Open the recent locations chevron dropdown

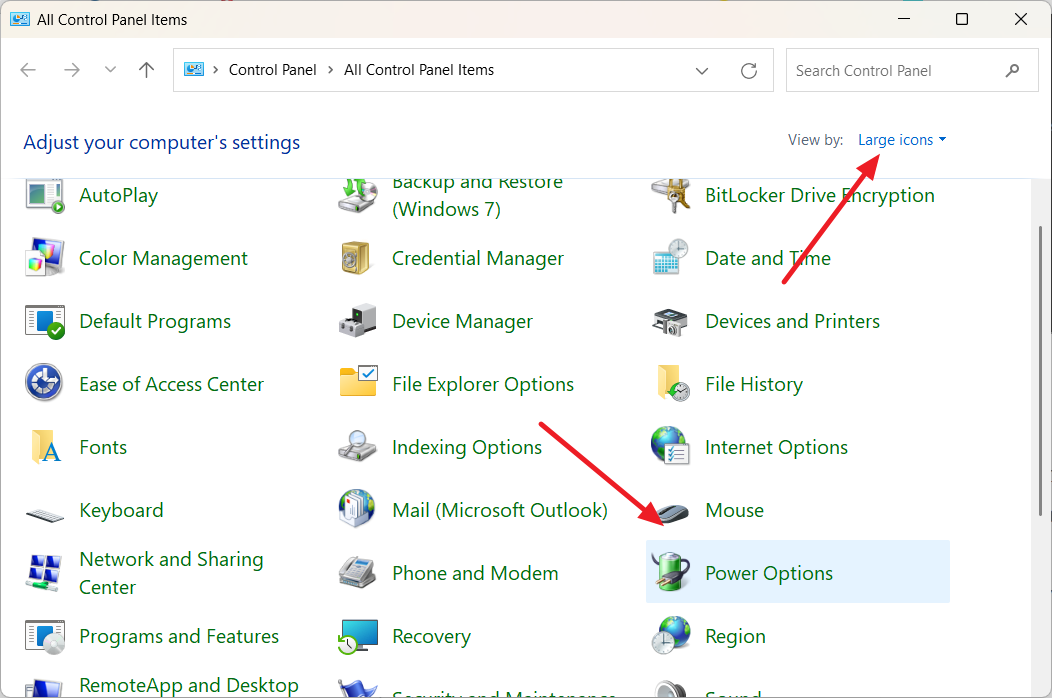[x=110, y=70]
